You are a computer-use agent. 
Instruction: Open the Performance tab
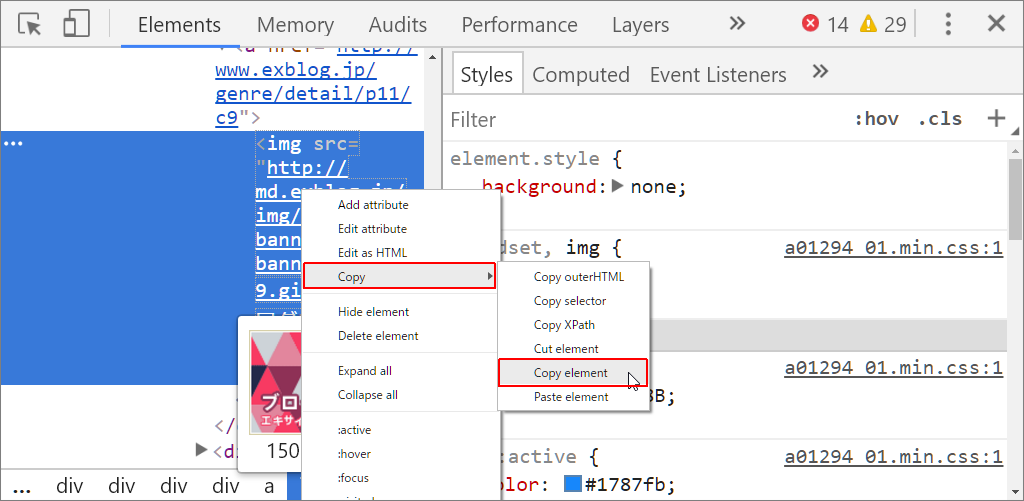click(519, 25)
